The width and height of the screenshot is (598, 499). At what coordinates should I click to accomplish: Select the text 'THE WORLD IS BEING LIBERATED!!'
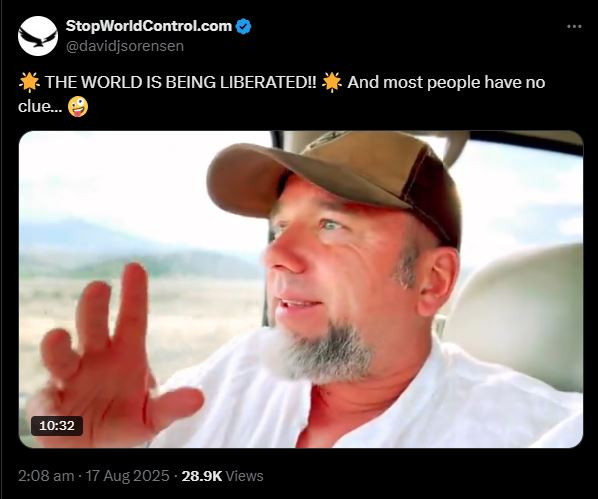point(181,82)
